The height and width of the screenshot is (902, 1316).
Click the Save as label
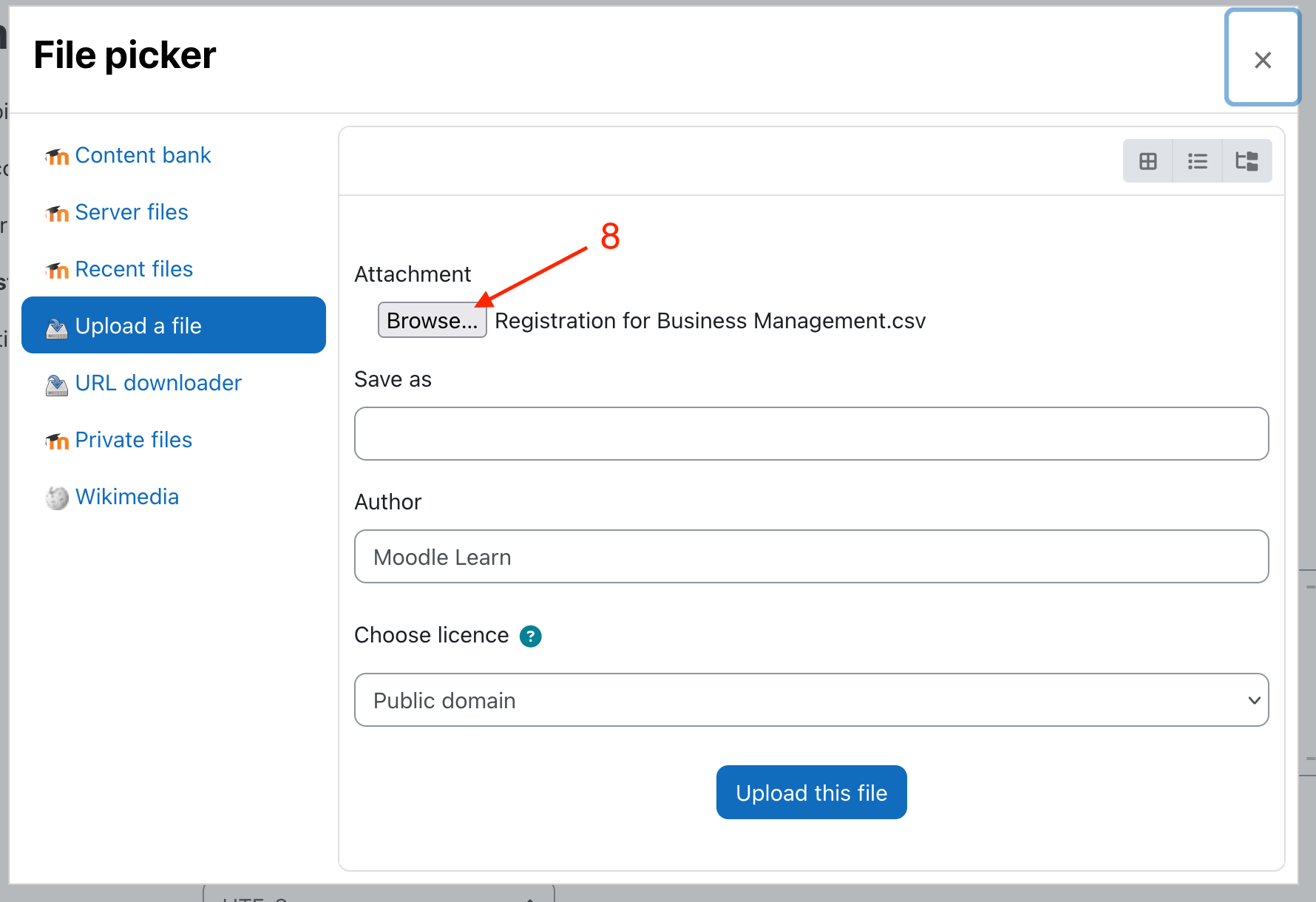coord(393,379)
